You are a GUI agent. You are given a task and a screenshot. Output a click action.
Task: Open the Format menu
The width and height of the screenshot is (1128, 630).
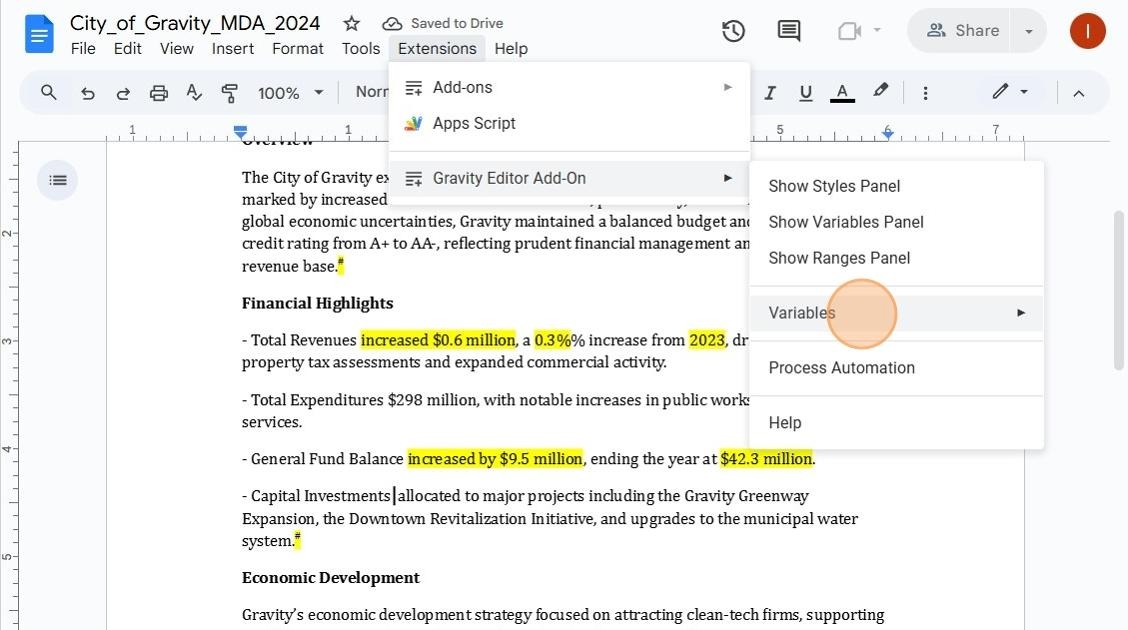pyautogui.click(x=298, y=49)
